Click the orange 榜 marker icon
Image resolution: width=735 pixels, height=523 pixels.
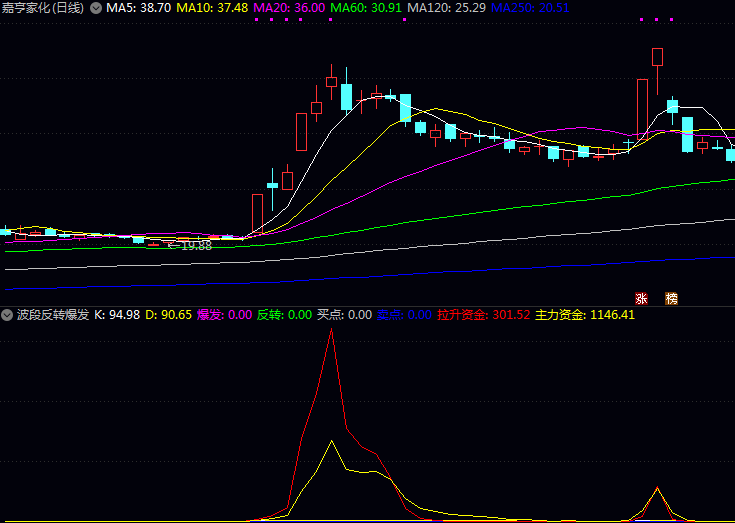coord(671,298)
